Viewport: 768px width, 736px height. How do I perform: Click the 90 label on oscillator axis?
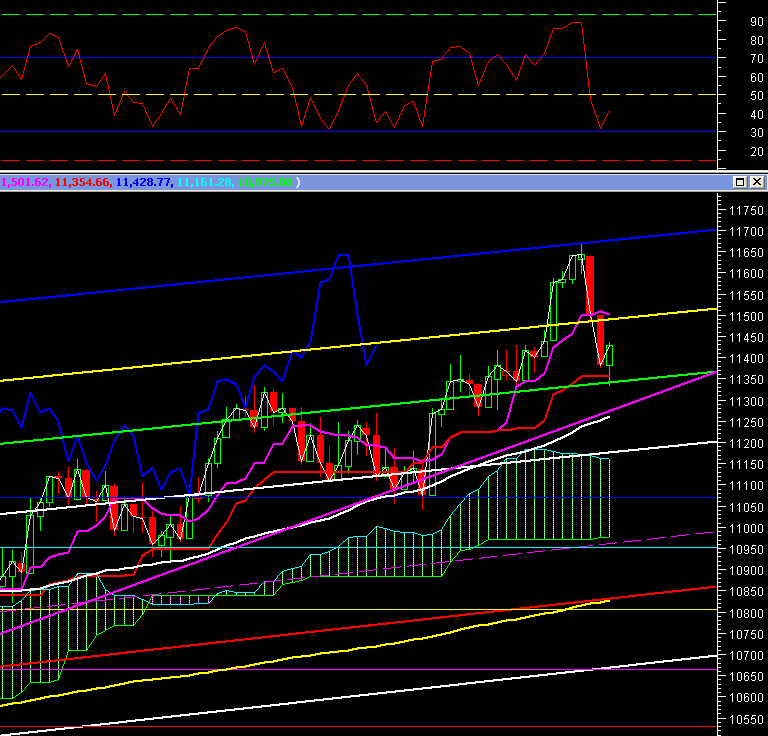click(757, 22)
